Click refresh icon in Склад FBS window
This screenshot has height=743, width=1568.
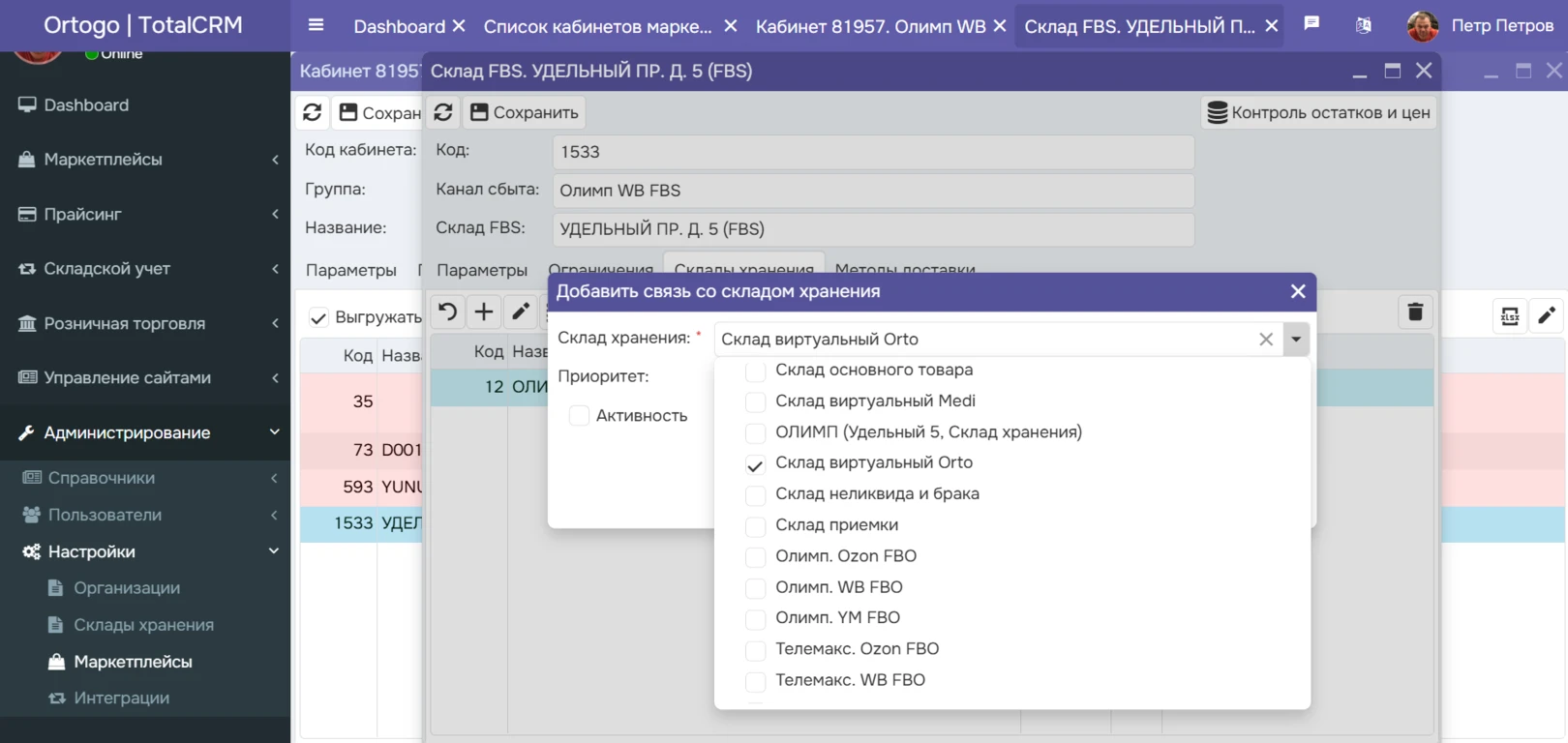pyautogui.click(x=443, y=112)
